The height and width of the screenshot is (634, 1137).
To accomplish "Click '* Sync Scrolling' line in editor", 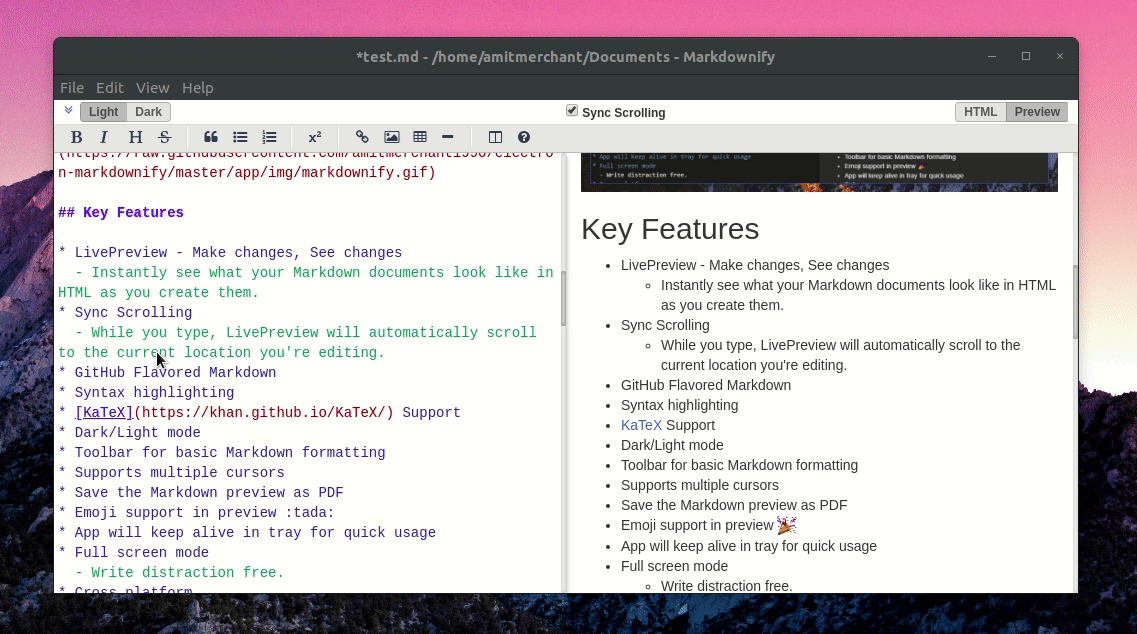I will point(125,313).
